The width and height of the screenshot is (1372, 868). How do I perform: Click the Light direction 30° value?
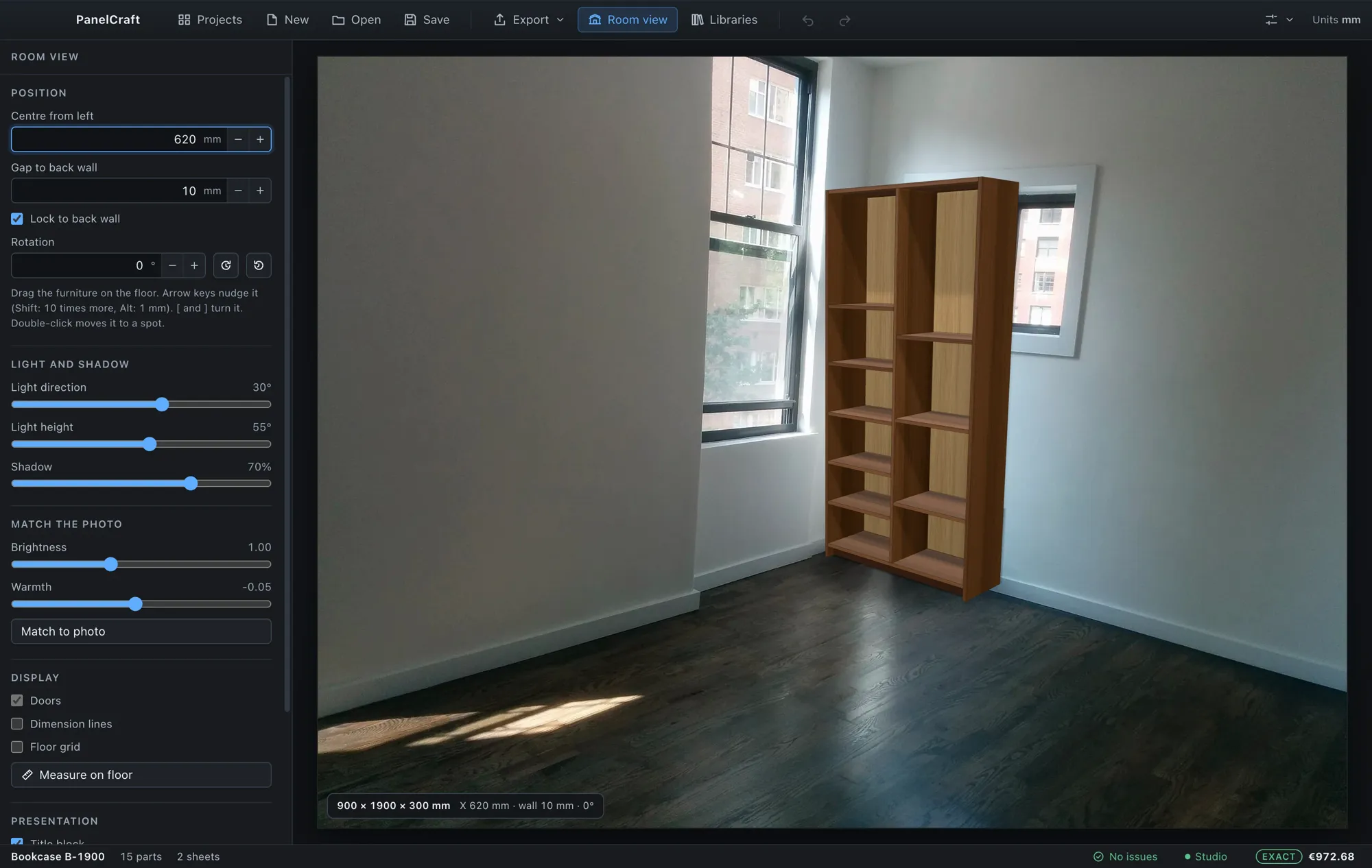point(261,387)
